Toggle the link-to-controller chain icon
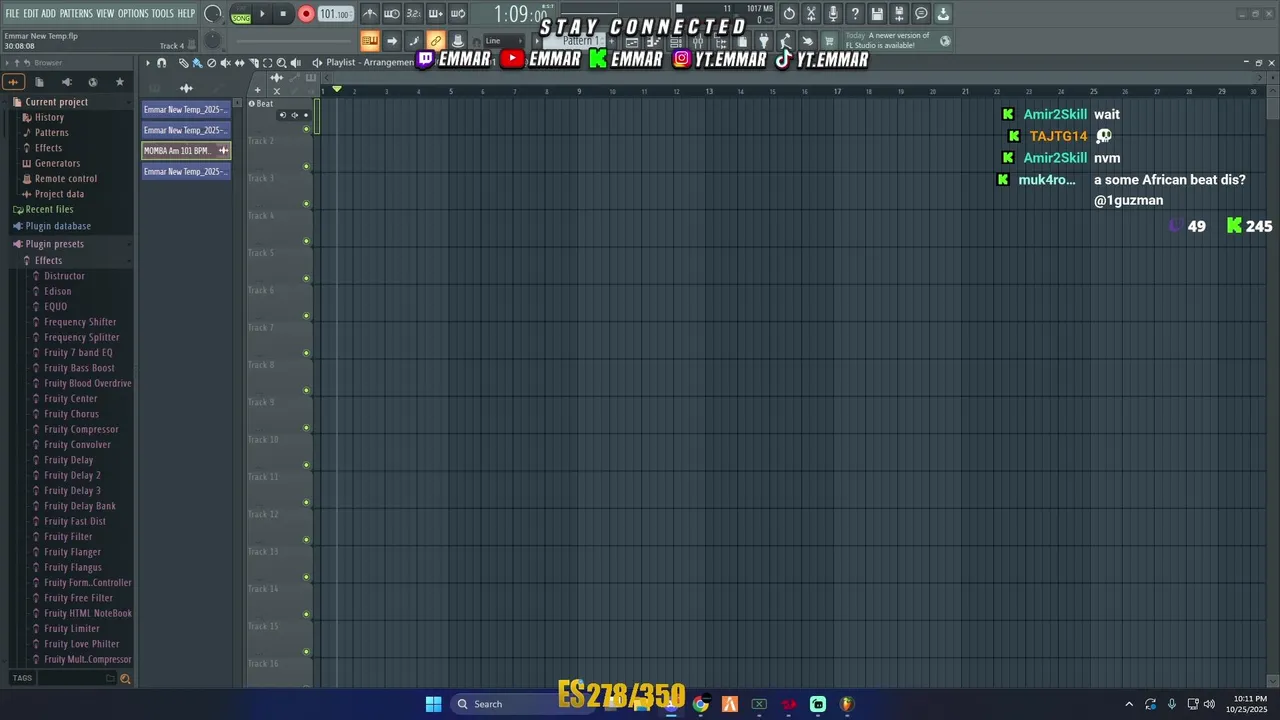The width and height of the screenshot is (1280, 720). (x=436, y=41)
